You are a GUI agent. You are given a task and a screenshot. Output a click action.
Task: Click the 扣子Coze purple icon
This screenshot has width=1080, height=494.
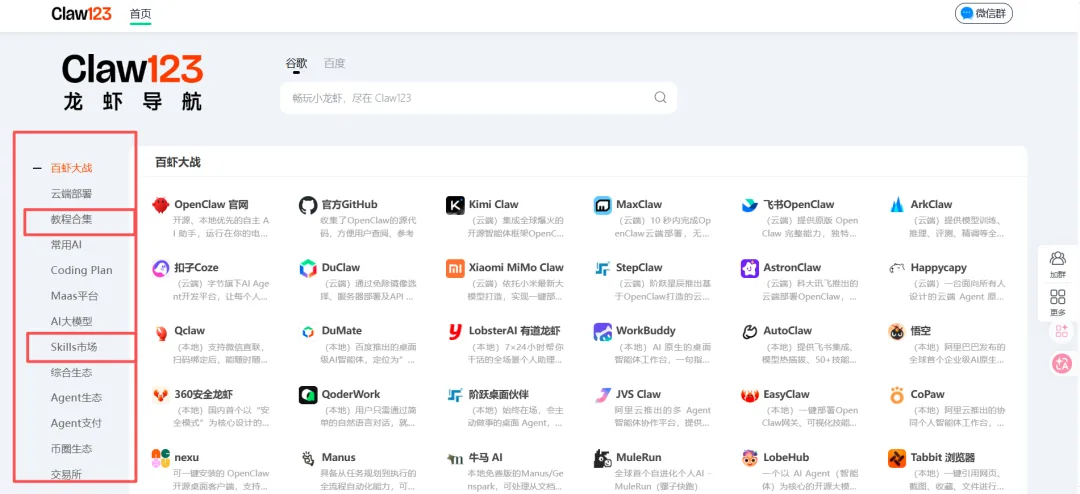click(x=160, y=268)
